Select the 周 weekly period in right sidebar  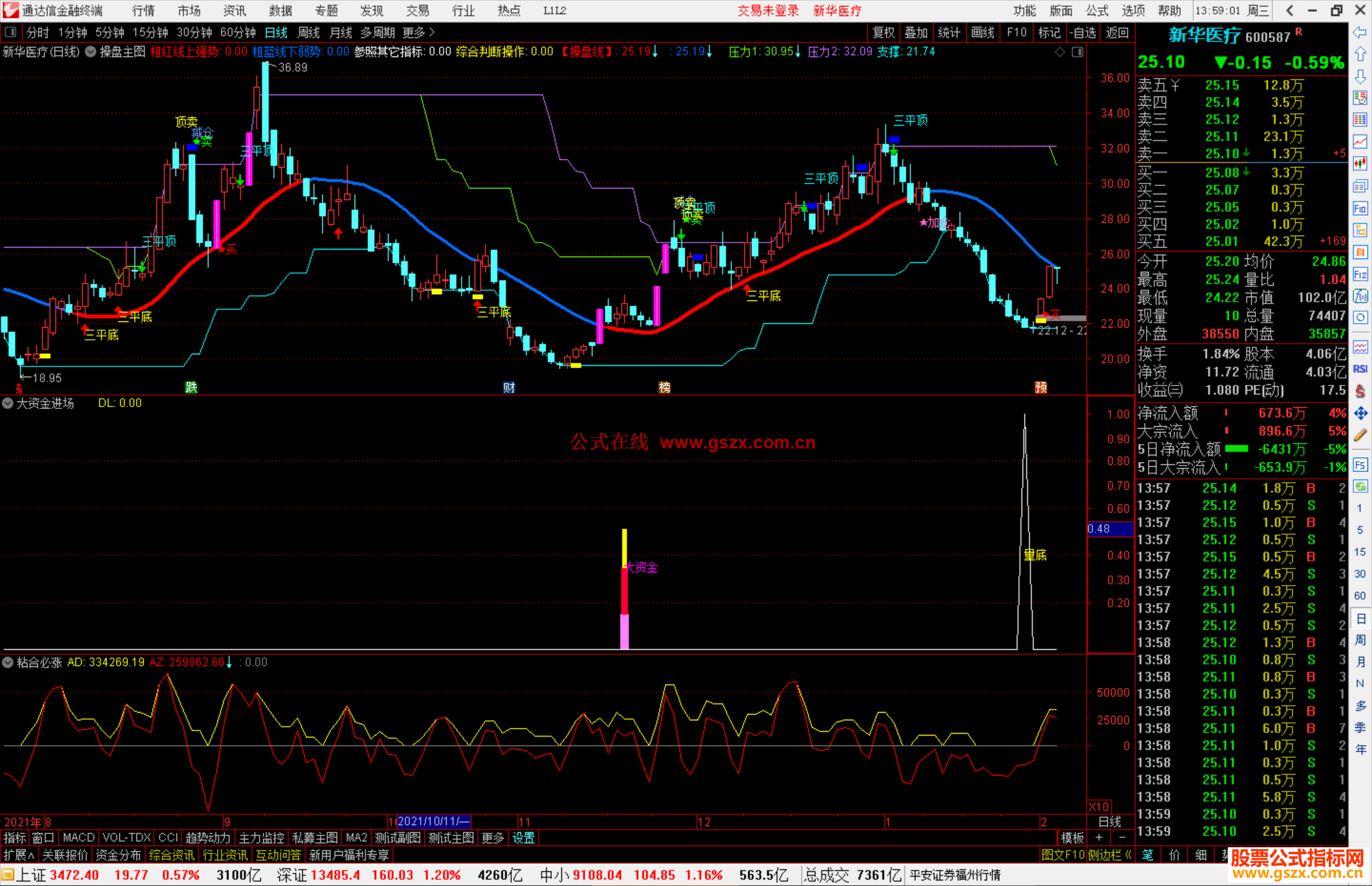[x=1361, y=640]
